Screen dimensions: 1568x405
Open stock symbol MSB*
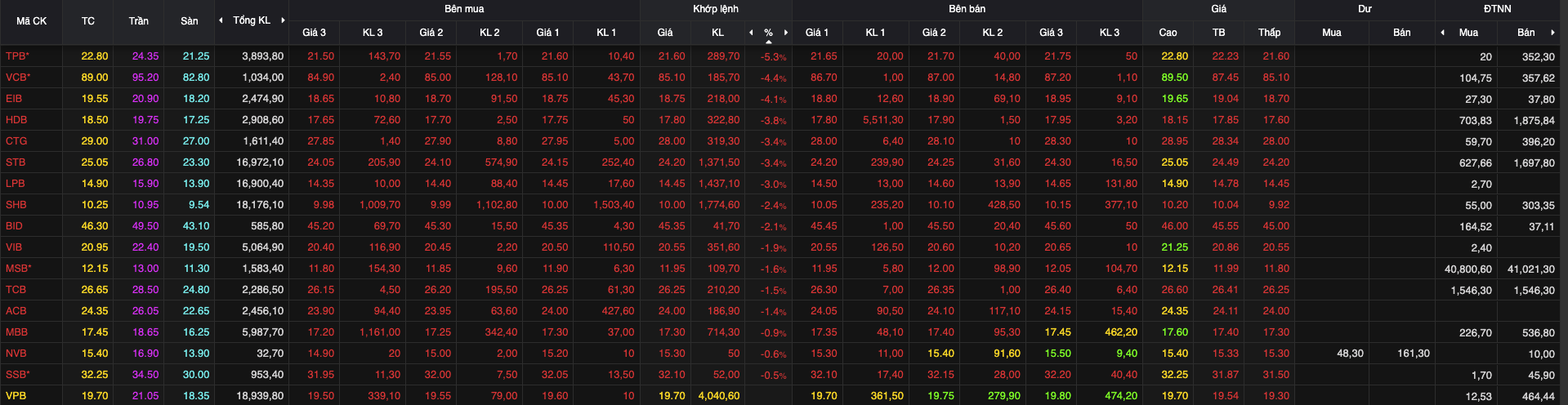(x=19, y=269)
